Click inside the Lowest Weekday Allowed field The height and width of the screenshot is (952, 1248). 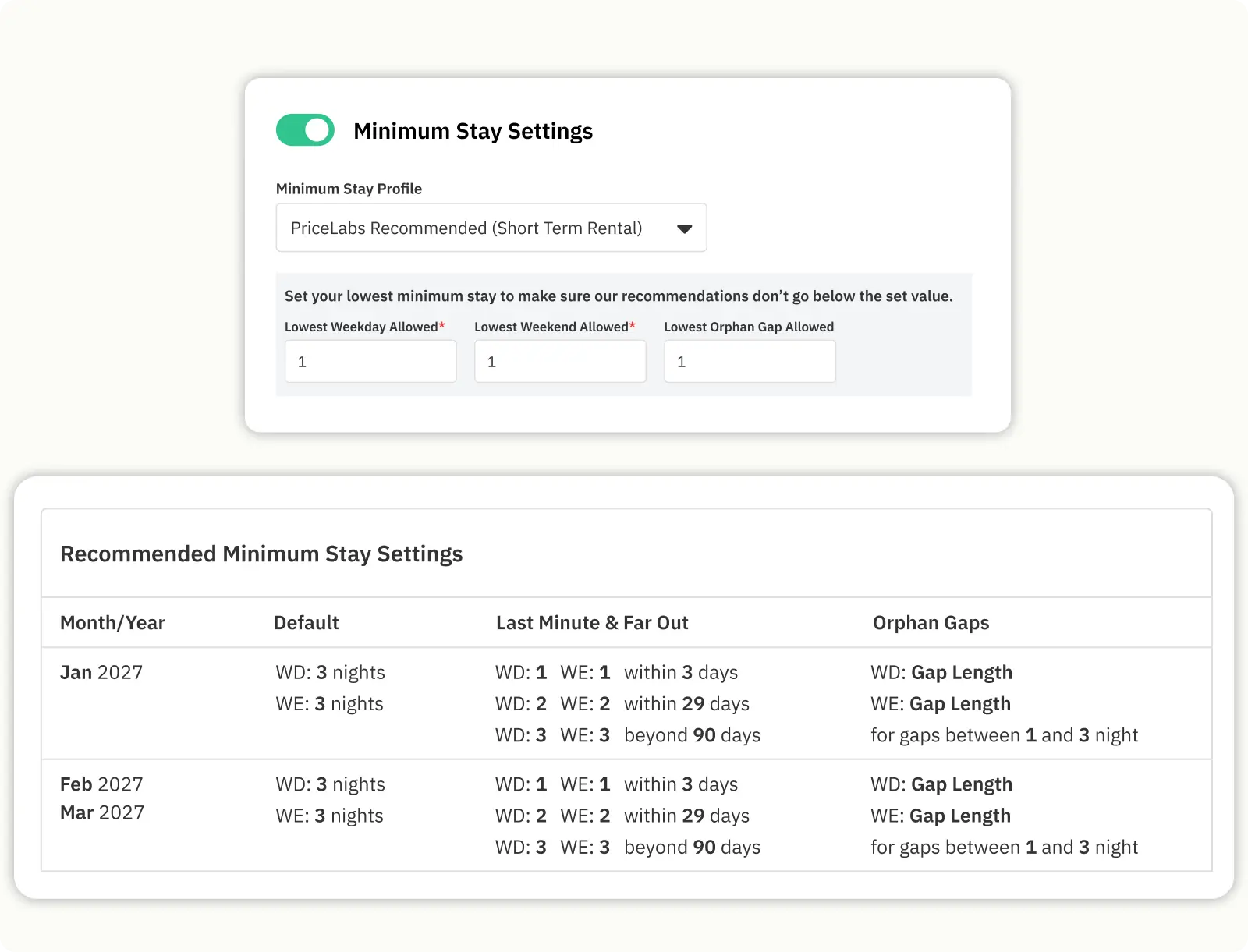point(370,361)
